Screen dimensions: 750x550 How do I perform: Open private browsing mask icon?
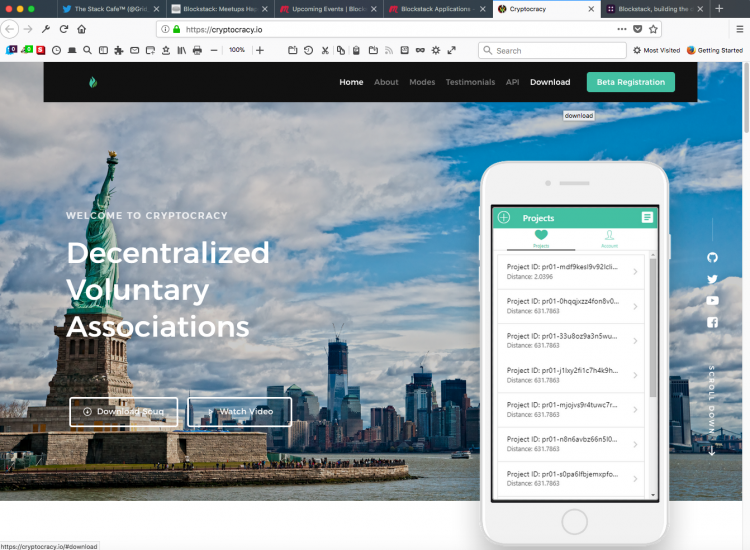(x=420, y=50)
